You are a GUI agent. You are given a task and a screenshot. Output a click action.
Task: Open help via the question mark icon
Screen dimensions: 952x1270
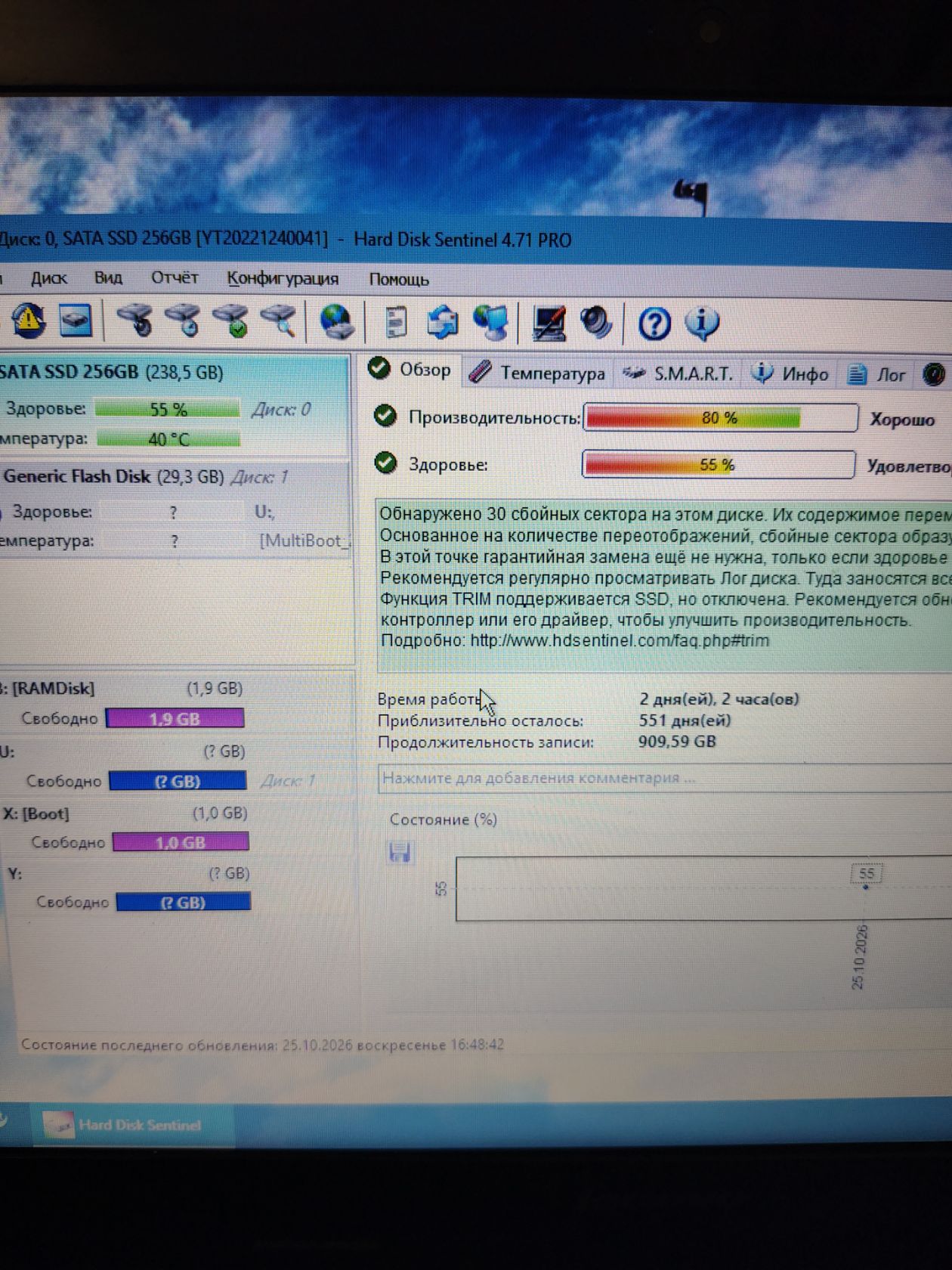(654, 324)
